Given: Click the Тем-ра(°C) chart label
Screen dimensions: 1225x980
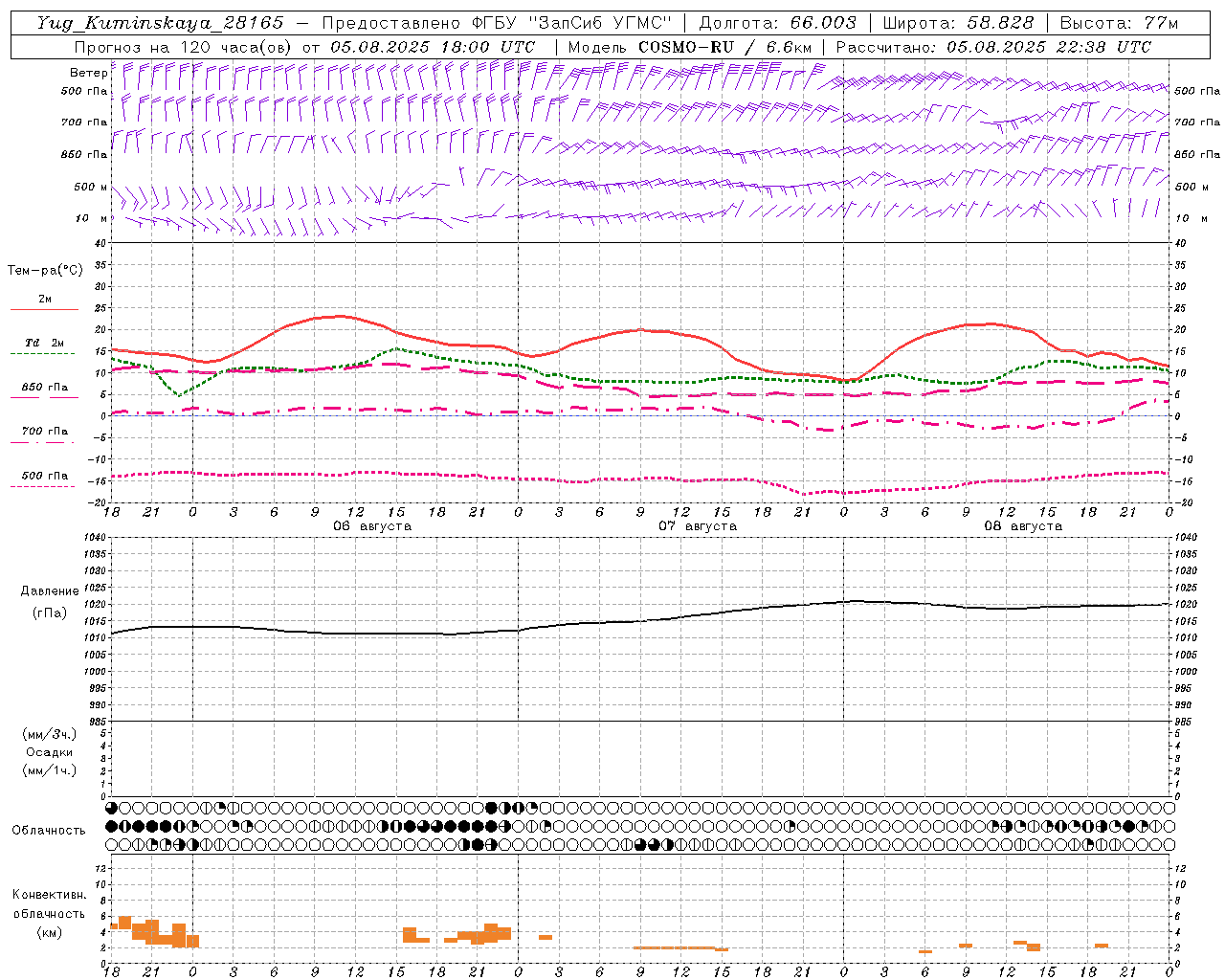Looking at the screenshot, I should [x=45, y=271].
